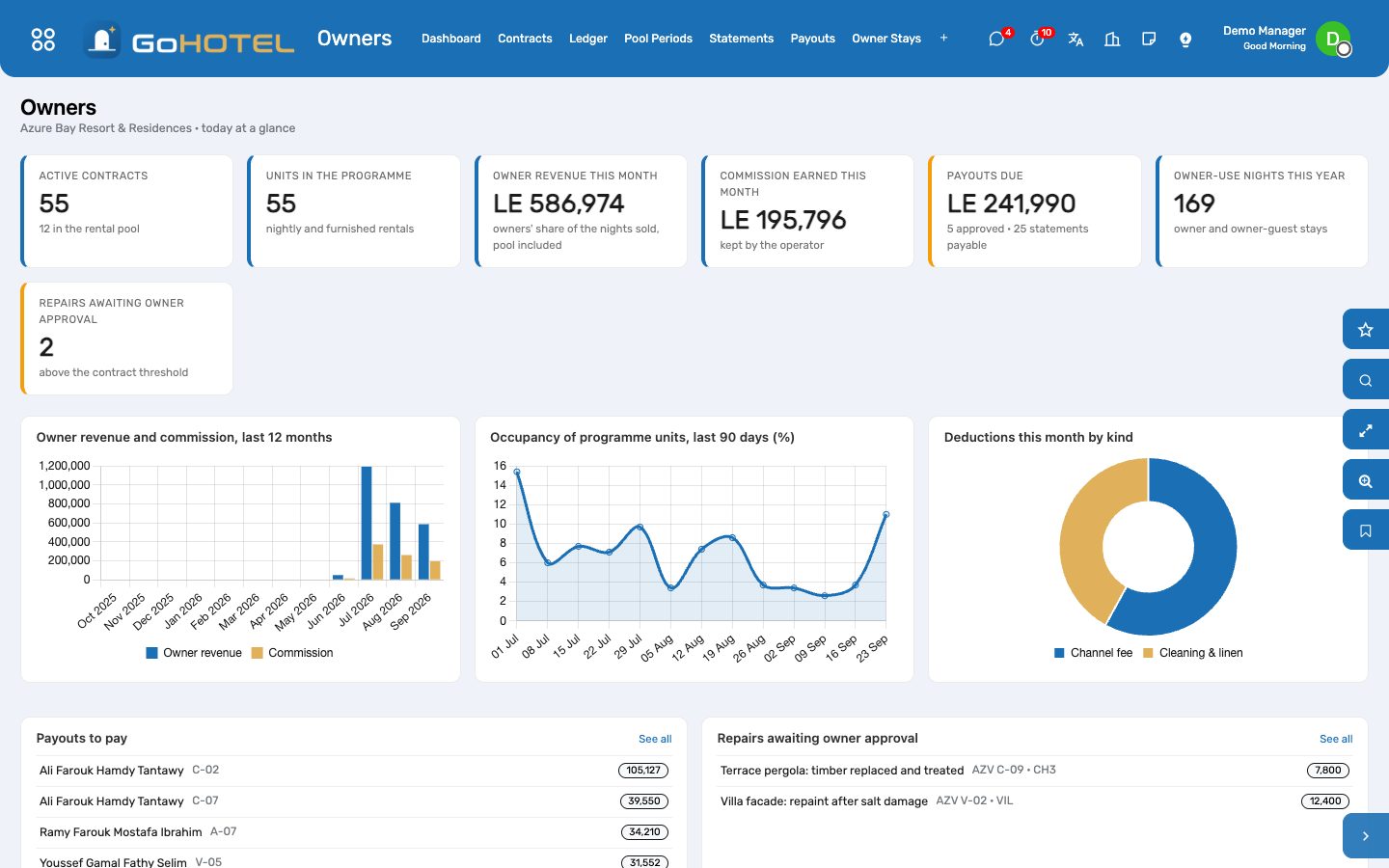This screenshot has width=1389, height=868.
Task: Open the language translation icon
Action: pyautogui.click(x=1076, y=39)
